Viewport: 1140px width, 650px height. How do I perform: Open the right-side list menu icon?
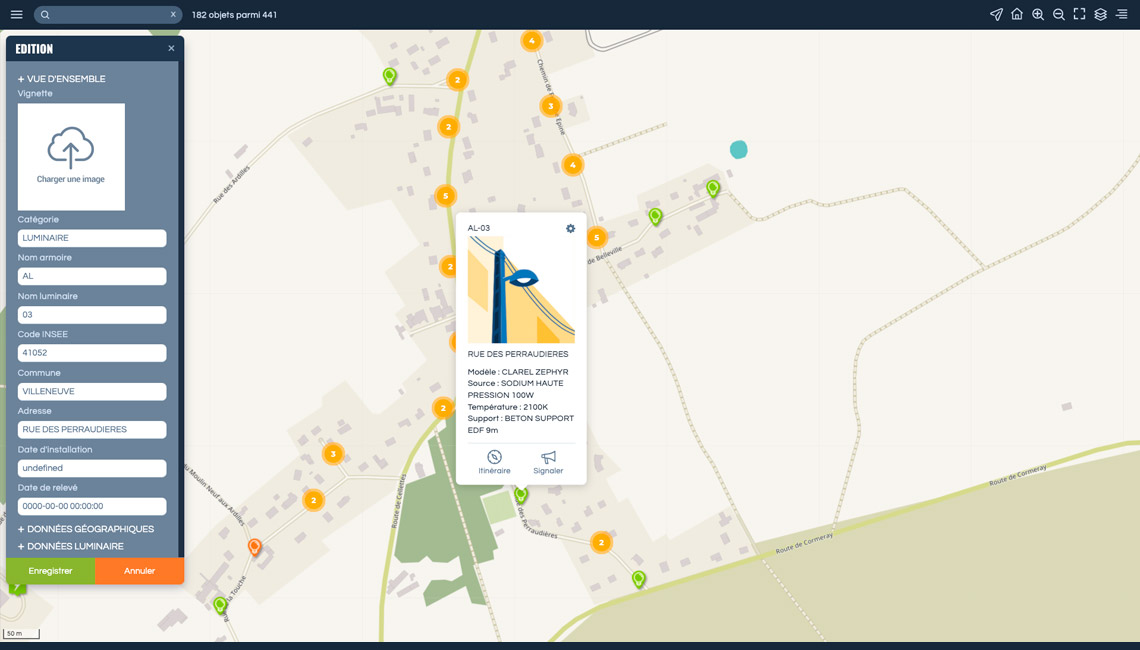tap(1121, 15)
